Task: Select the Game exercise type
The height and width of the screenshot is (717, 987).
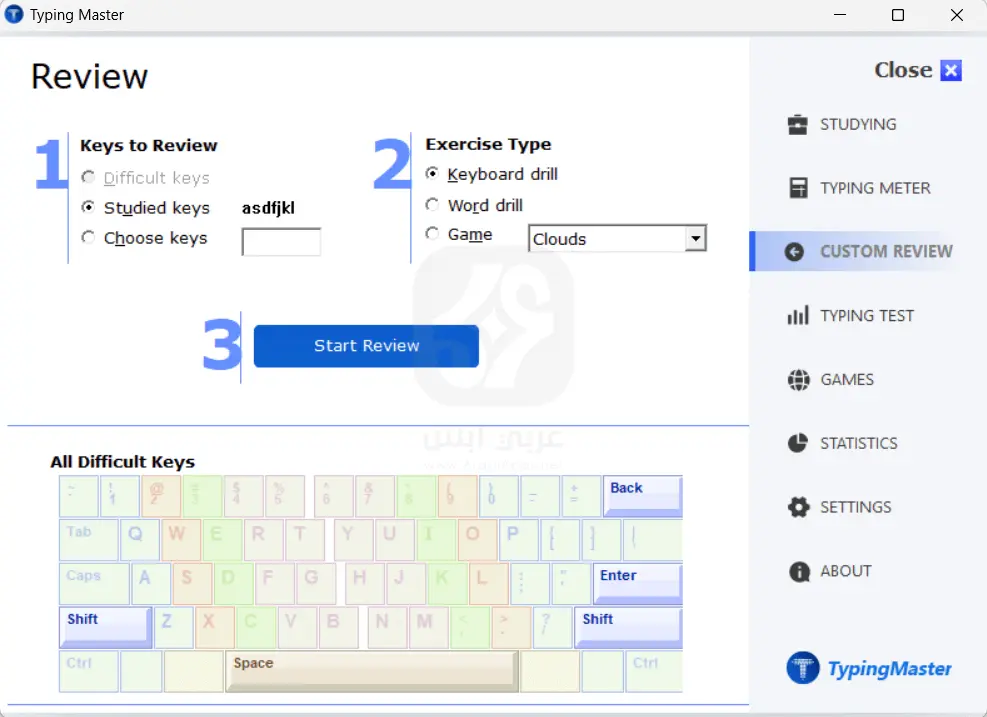Action: (432, 234)
